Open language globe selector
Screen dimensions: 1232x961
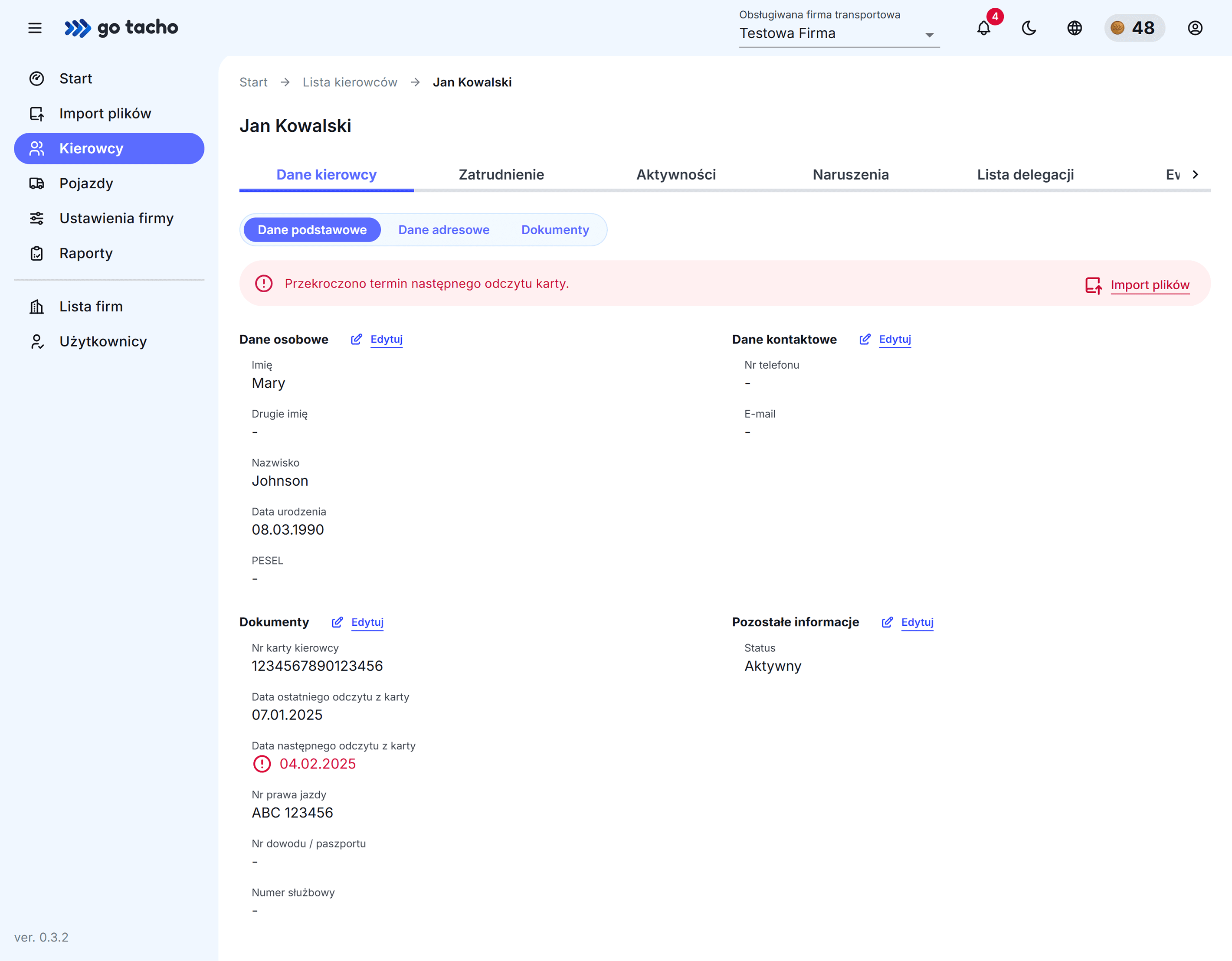tap(1075, 28)
